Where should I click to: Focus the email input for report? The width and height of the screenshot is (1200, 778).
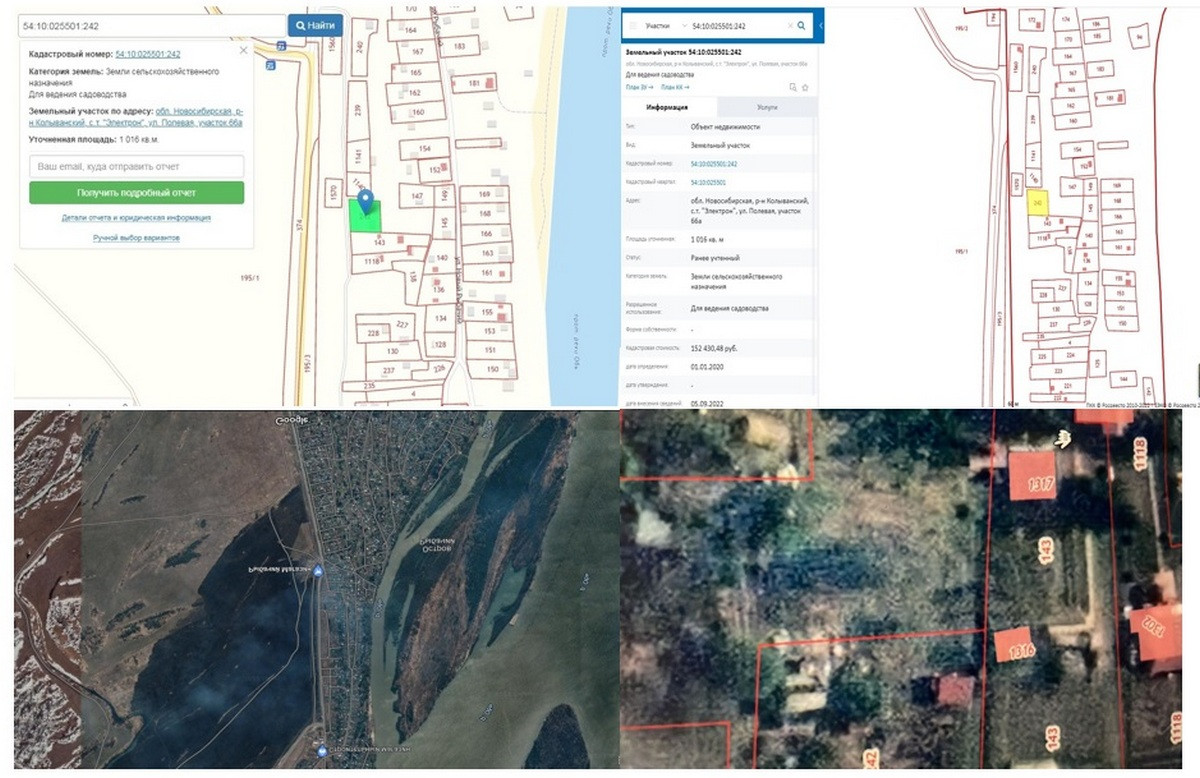click(x=137, y=166)
